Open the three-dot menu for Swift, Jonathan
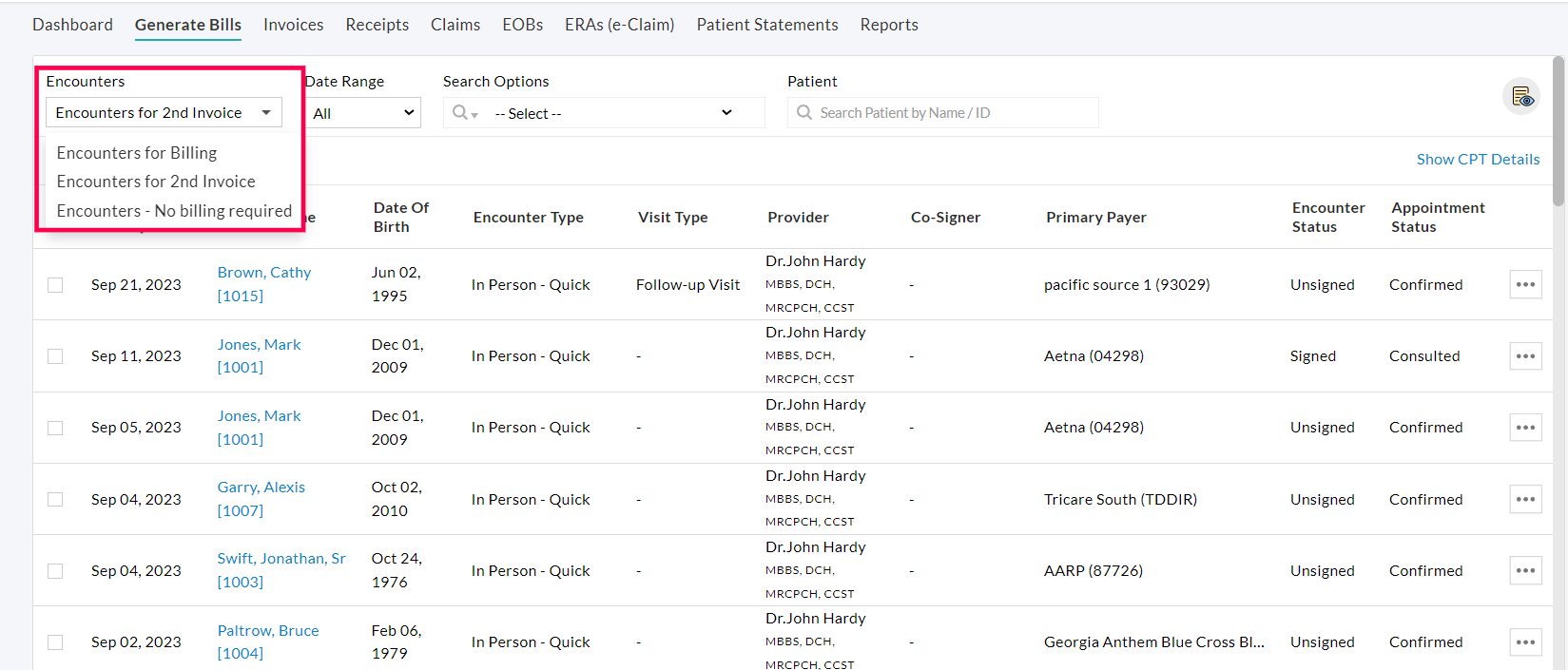Viewport: 1568px width, 670px height. click(1525, 570)
